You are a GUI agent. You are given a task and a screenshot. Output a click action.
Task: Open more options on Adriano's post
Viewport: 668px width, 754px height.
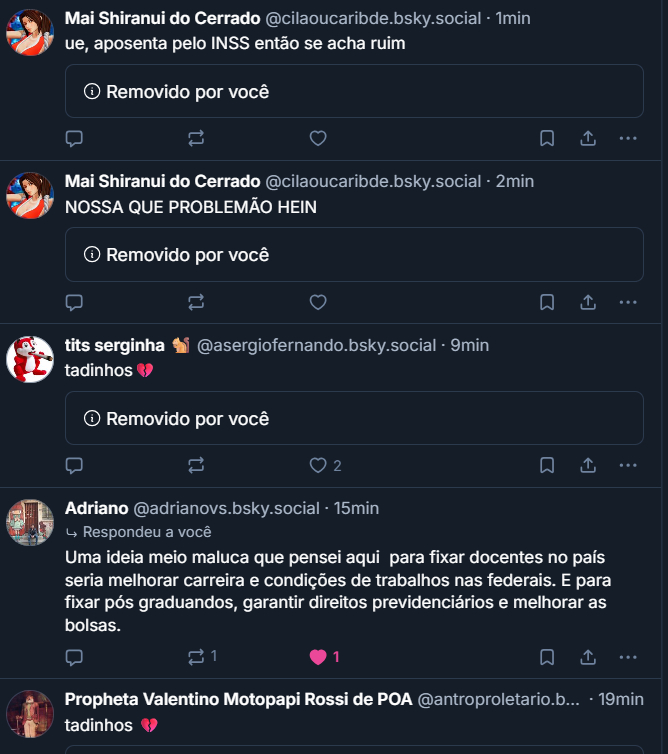(x=628, y=657)
